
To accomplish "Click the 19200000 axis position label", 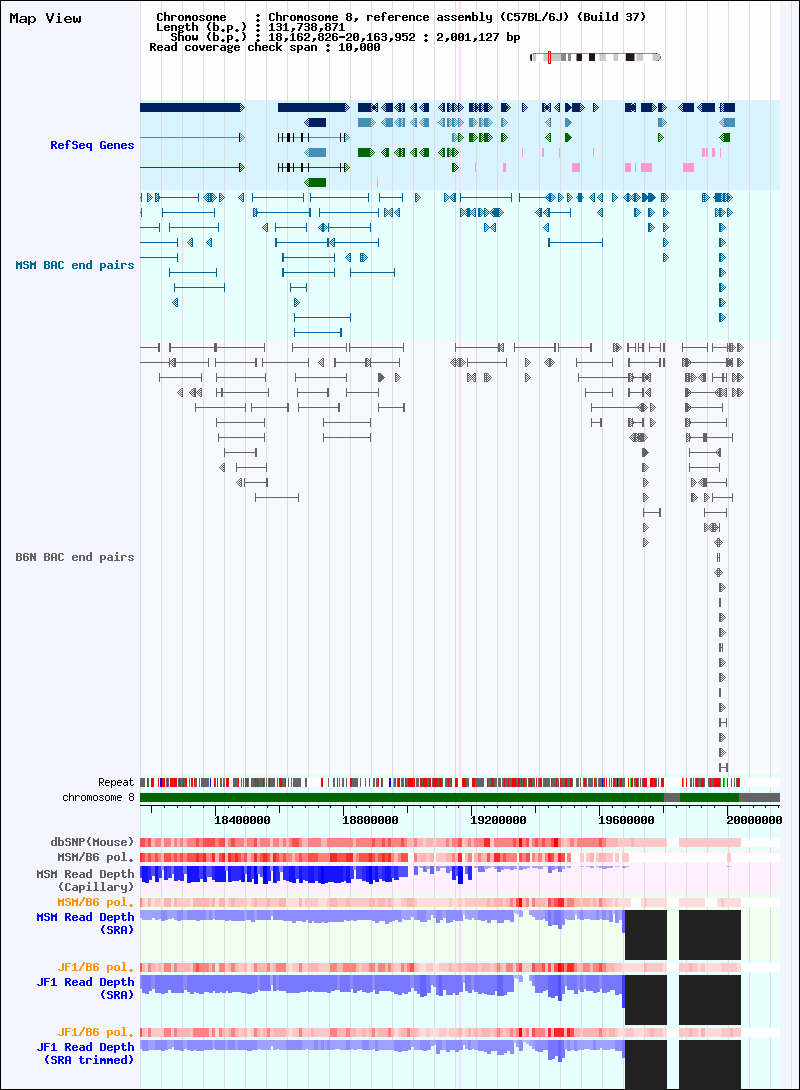I will tap(498, 820).
